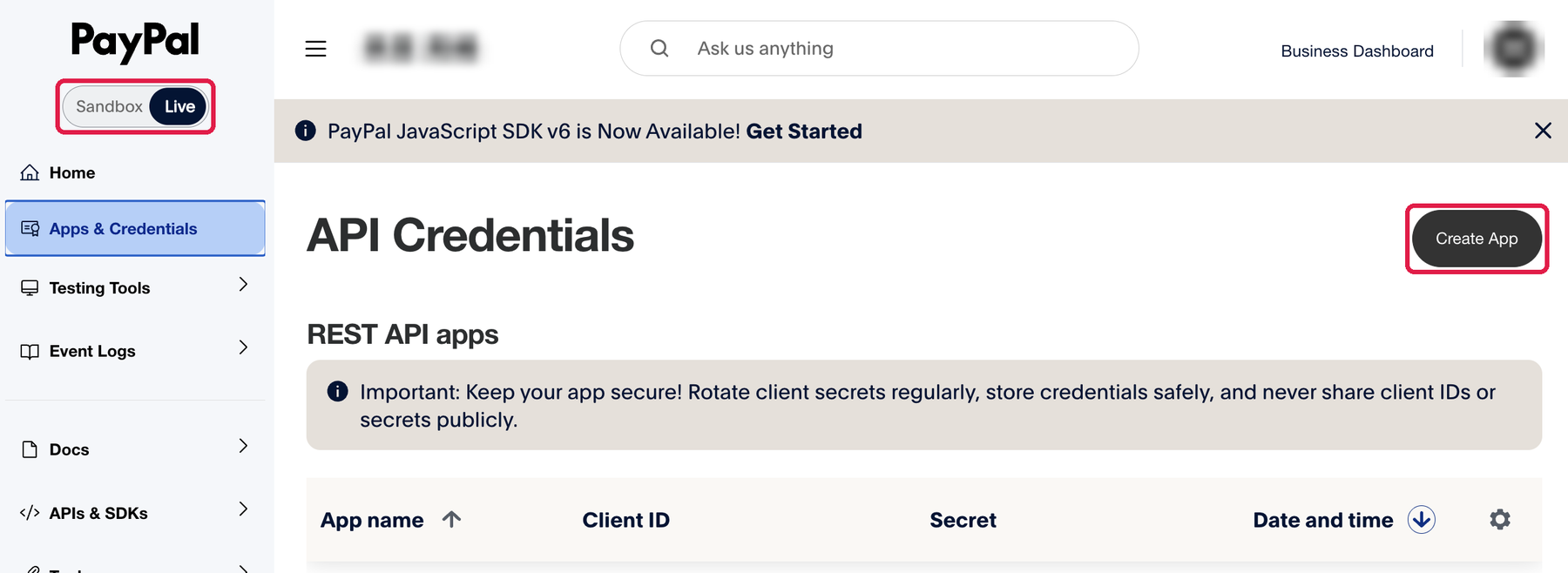Expand Event Logs submenu chevron
Screen dimensions: 1568x573
point(243,347)
